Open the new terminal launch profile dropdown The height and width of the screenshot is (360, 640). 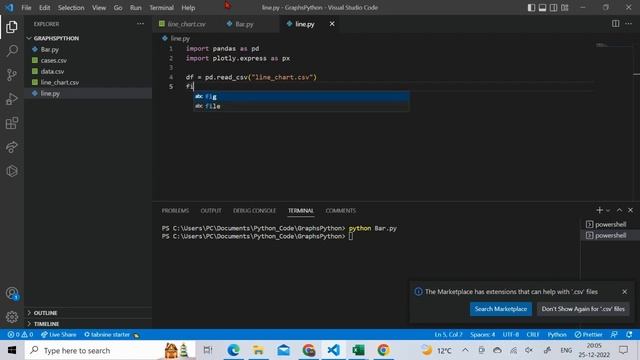[x=608, y=210]
